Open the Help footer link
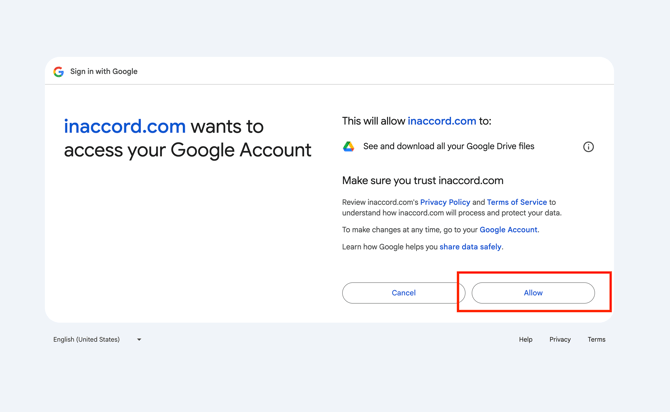670x412 pixels. click(525, 340)
